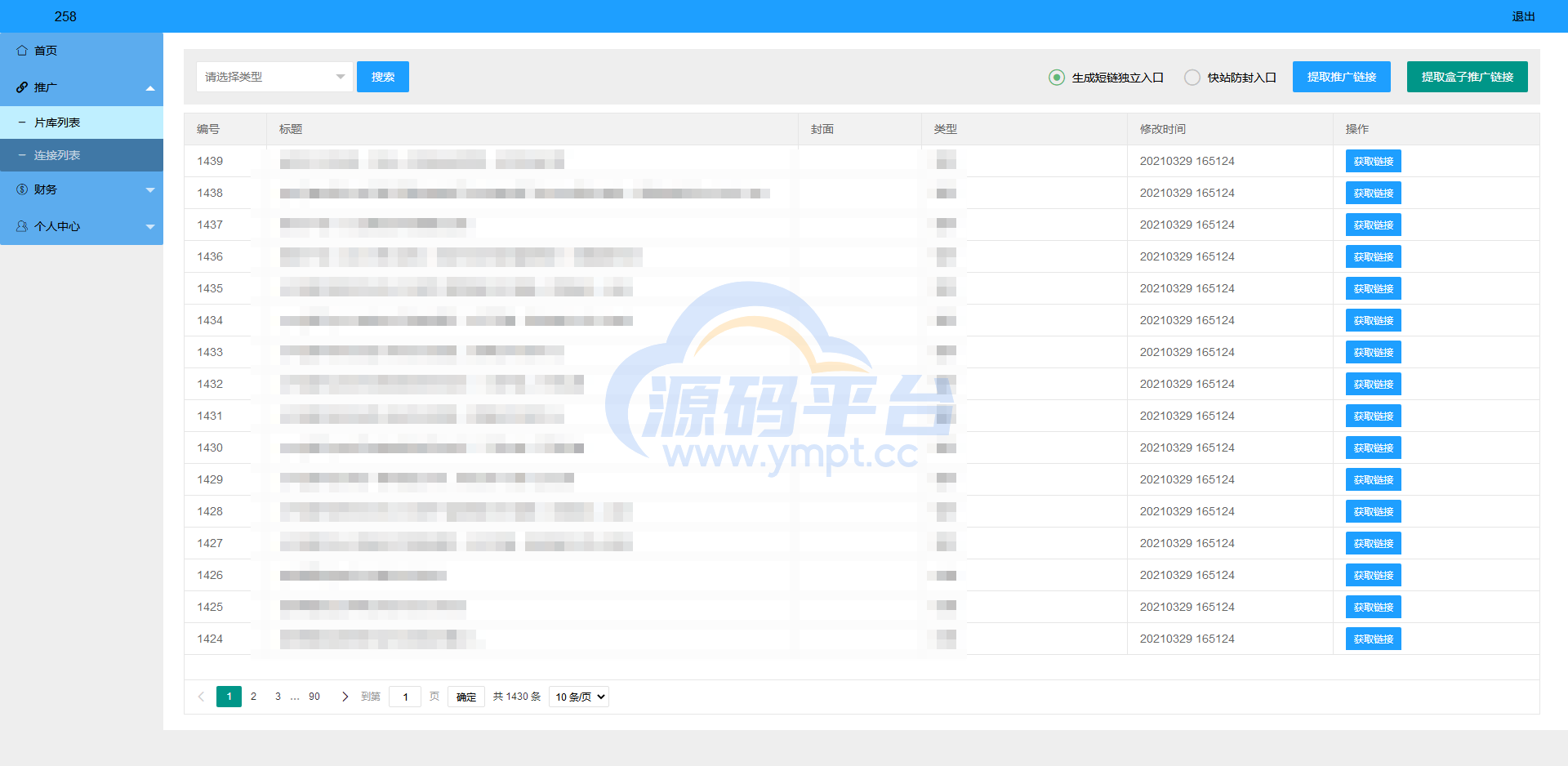Click 获取链接 for row 1425
Image resolution: width=1568 pixels, height=766 pixels.
(1374, 607)
